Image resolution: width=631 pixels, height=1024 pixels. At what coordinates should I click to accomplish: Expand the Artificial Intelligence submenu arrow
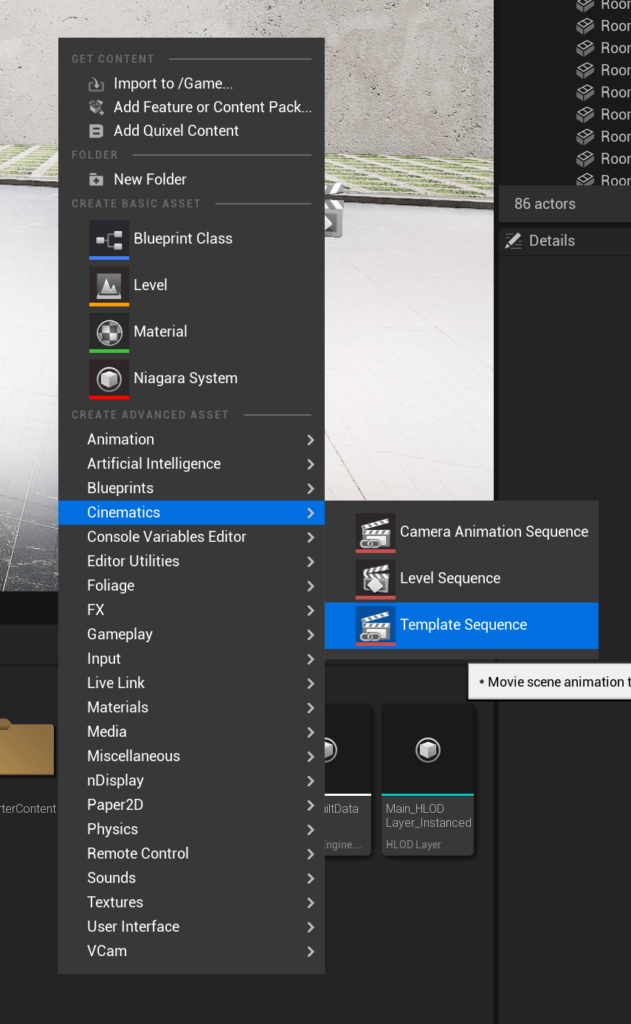tap(311, 464)
